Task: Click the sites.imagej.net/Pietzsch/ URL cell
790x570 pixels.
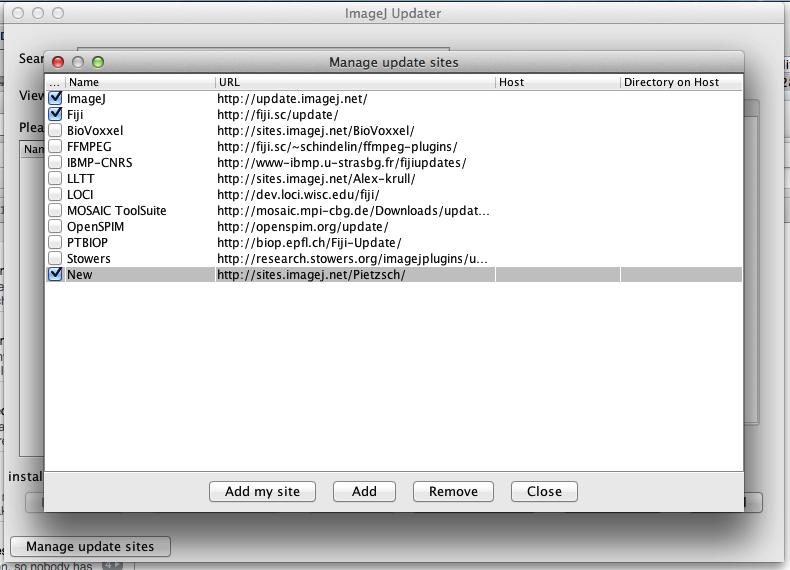Action: point(355,275)
